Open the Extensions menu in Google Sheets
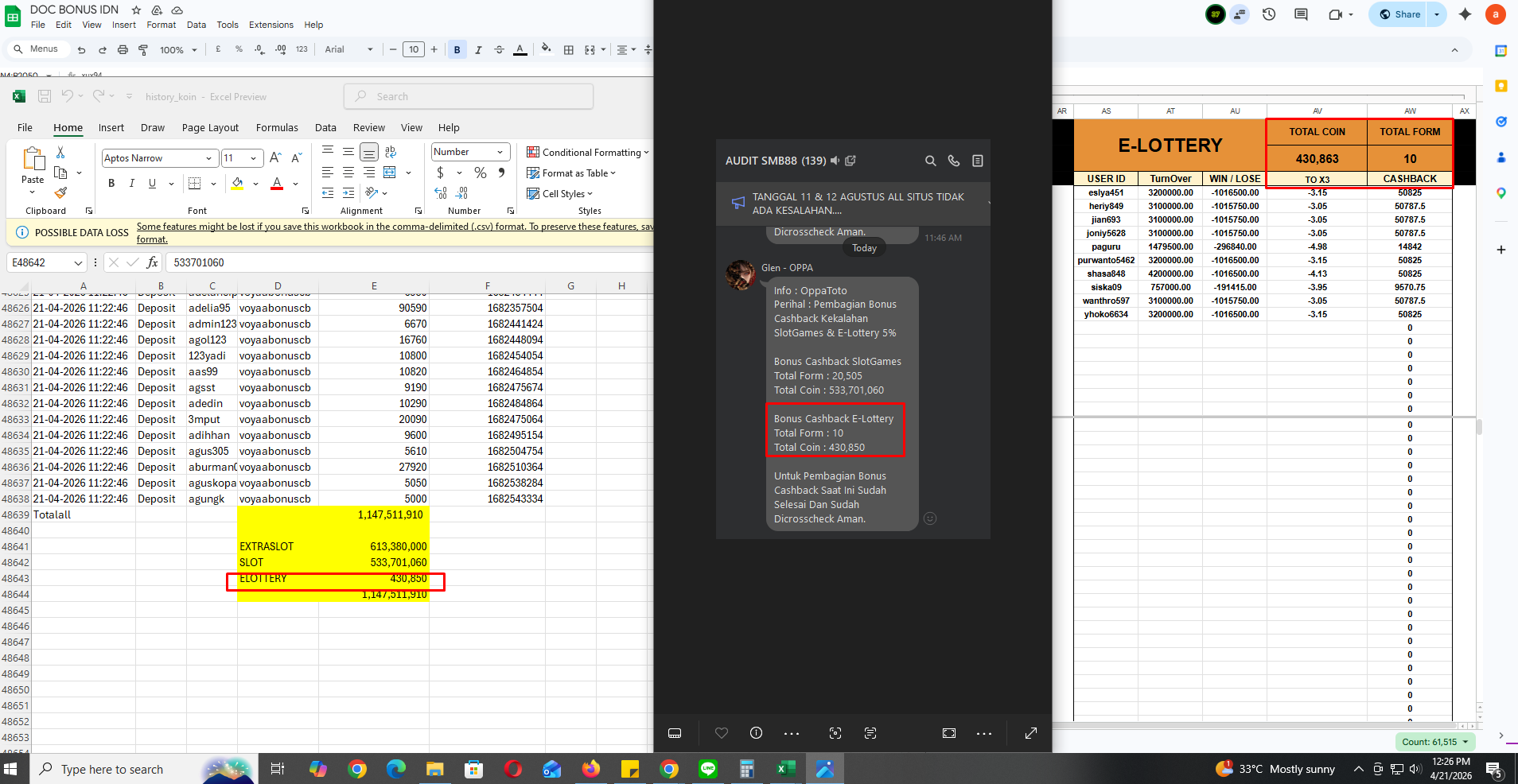 tap(271, 25)
